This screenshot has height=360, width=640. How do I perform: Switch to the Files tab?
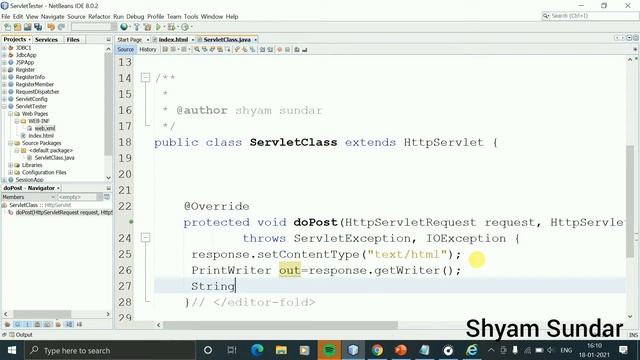pos(73,40)
